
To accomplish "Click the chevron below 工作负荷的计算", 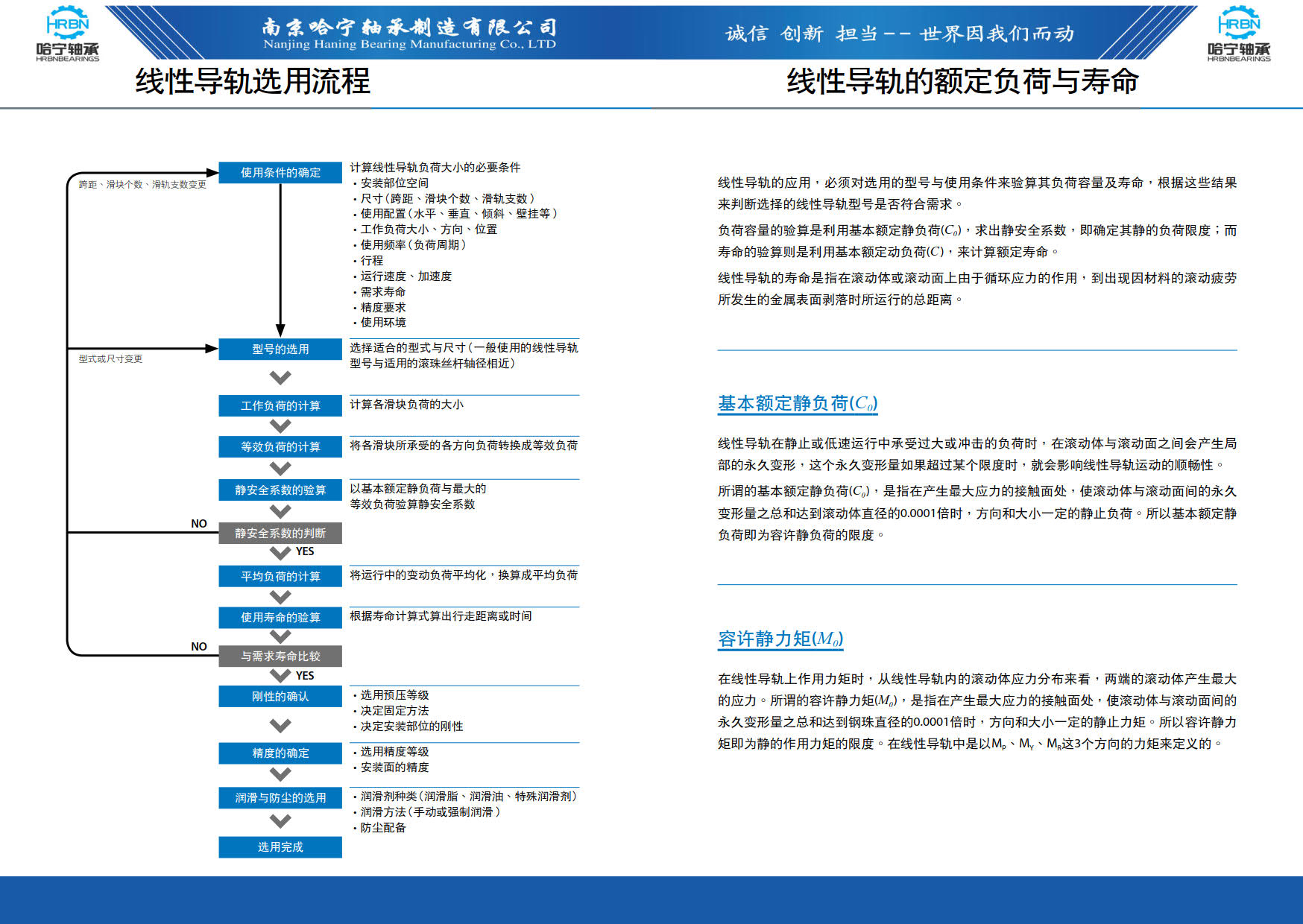I will click(x=280, y=426).
